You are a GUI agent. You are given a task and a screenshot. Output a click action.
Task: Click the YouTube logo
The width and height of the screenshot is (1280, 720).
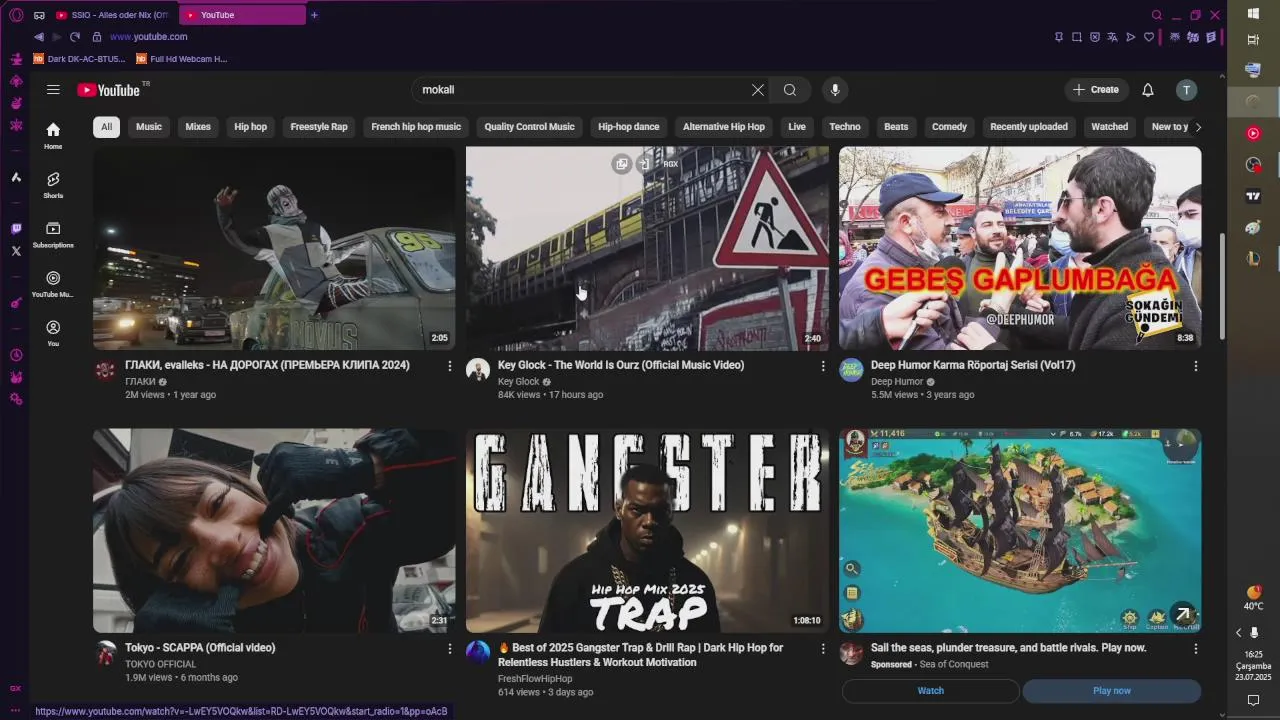tap(109, 90)
